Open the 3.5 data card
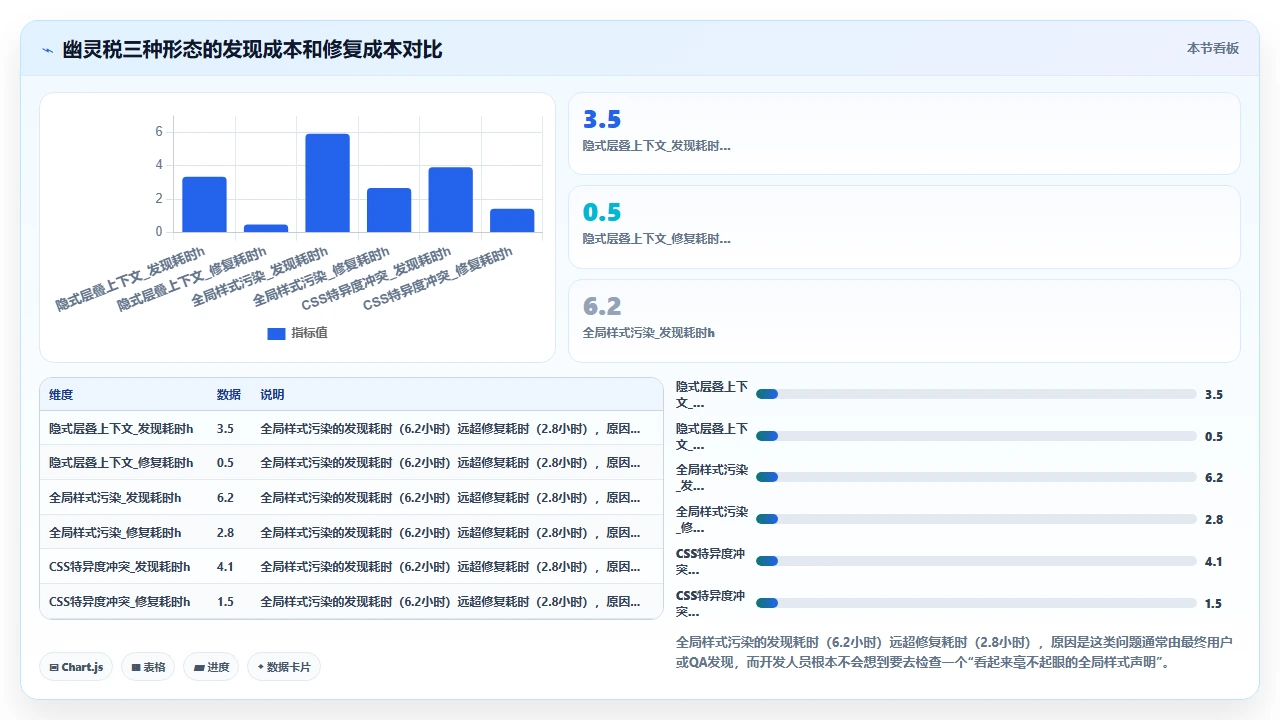 tap(904, 134)
